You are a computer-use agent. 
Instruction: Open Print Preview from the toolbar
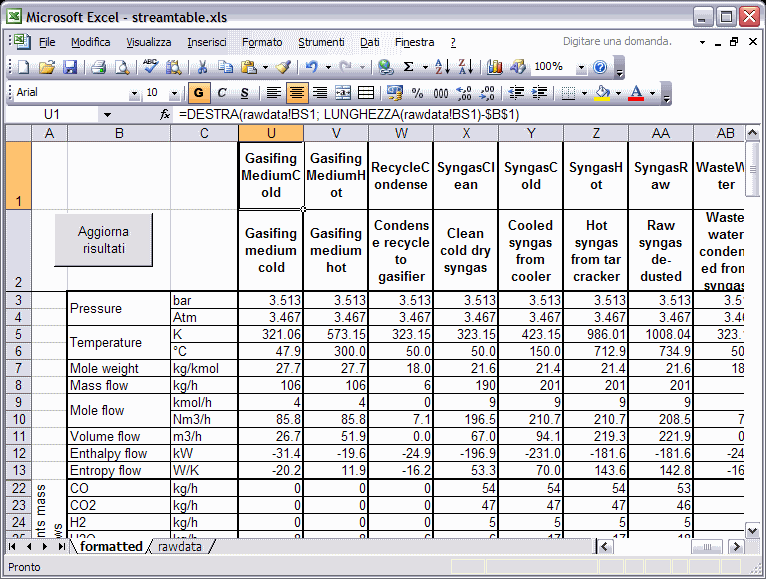tap(122, 67)
